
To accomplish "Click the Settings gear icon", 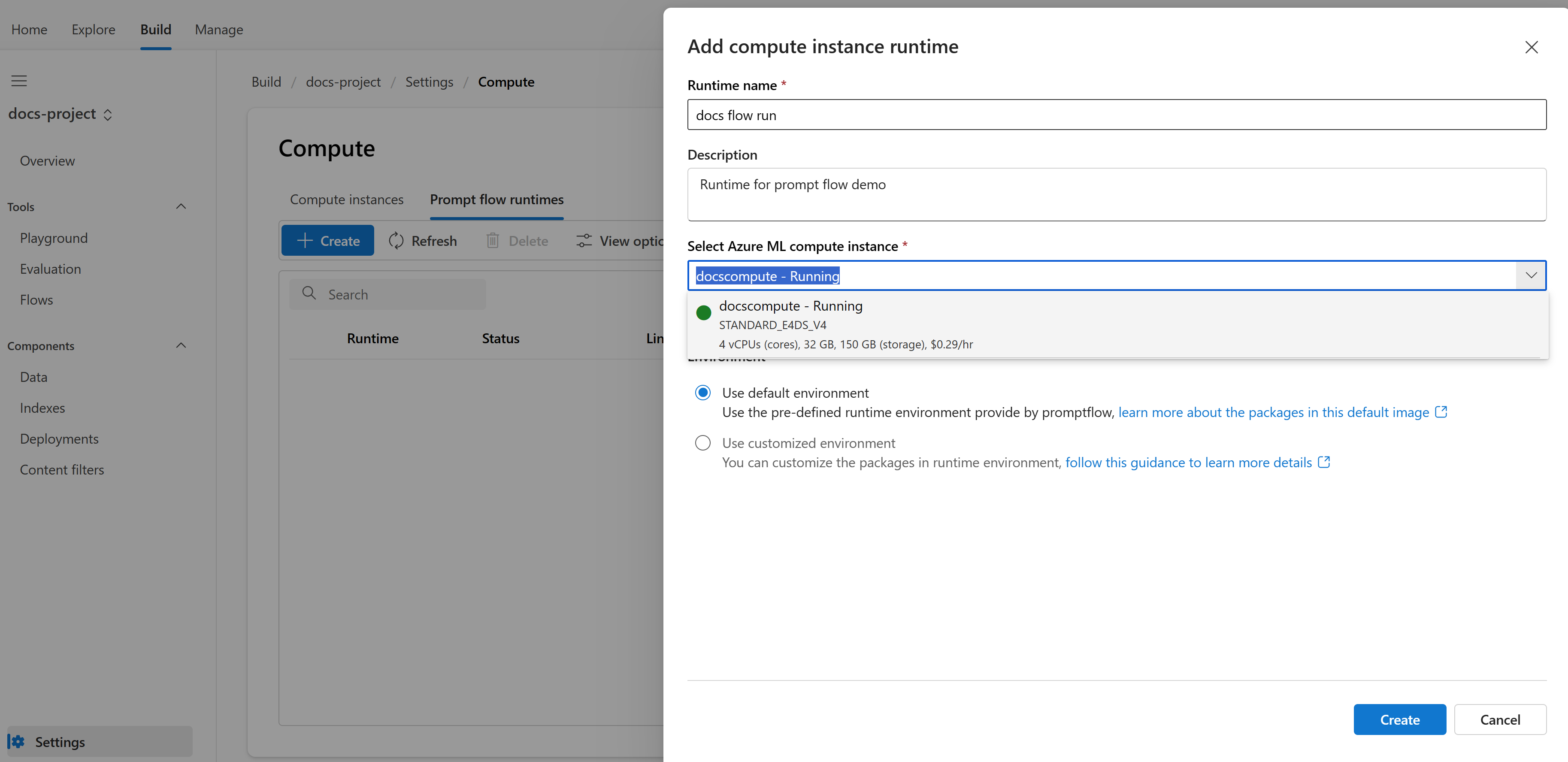I will tap(18, 741).
